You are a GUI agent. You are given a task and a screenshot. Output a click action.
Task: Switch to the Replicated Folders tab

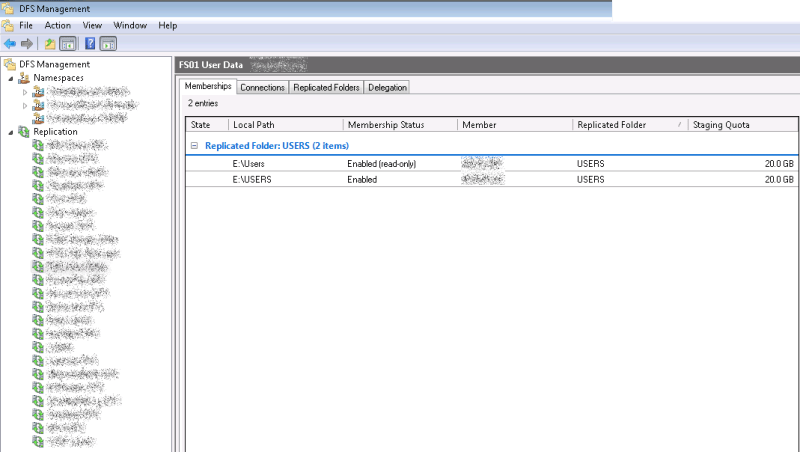[327, 87]
